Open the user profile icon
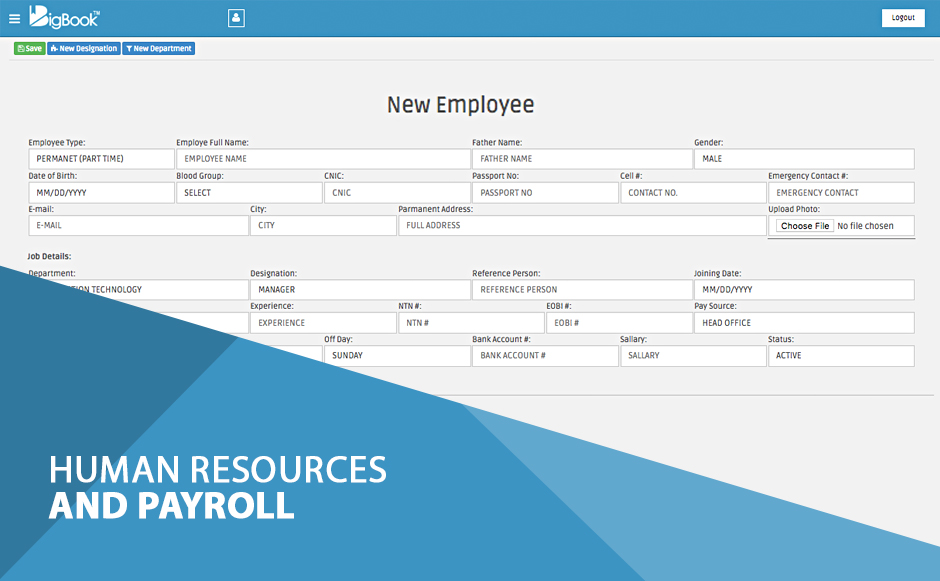Viewport: 940px width, 581px height. (x=236, y=18)
